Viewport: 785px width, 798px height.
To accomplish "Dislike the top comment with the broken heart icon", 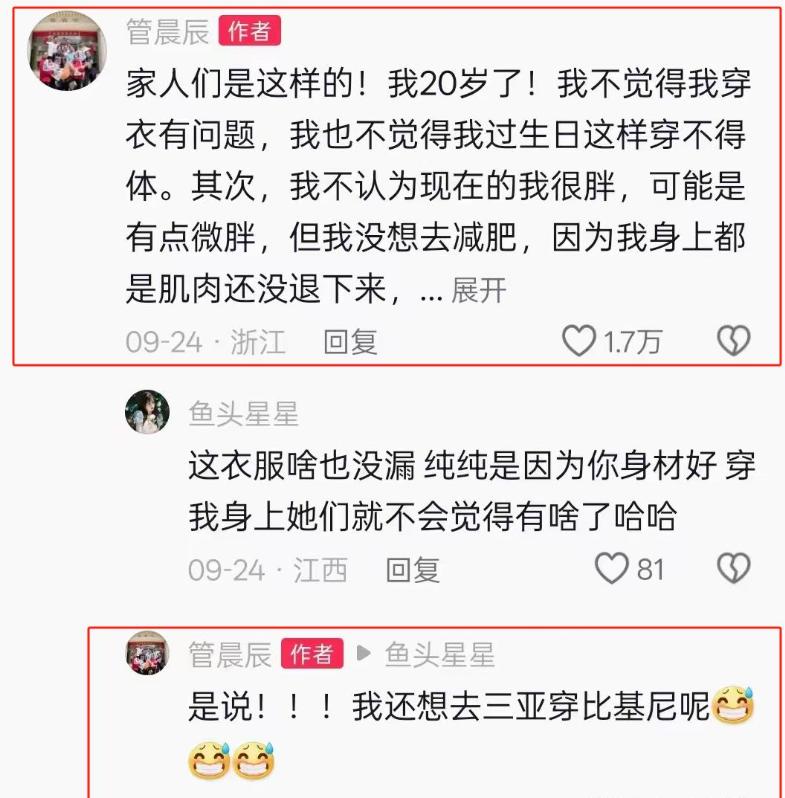I will 734,340.
